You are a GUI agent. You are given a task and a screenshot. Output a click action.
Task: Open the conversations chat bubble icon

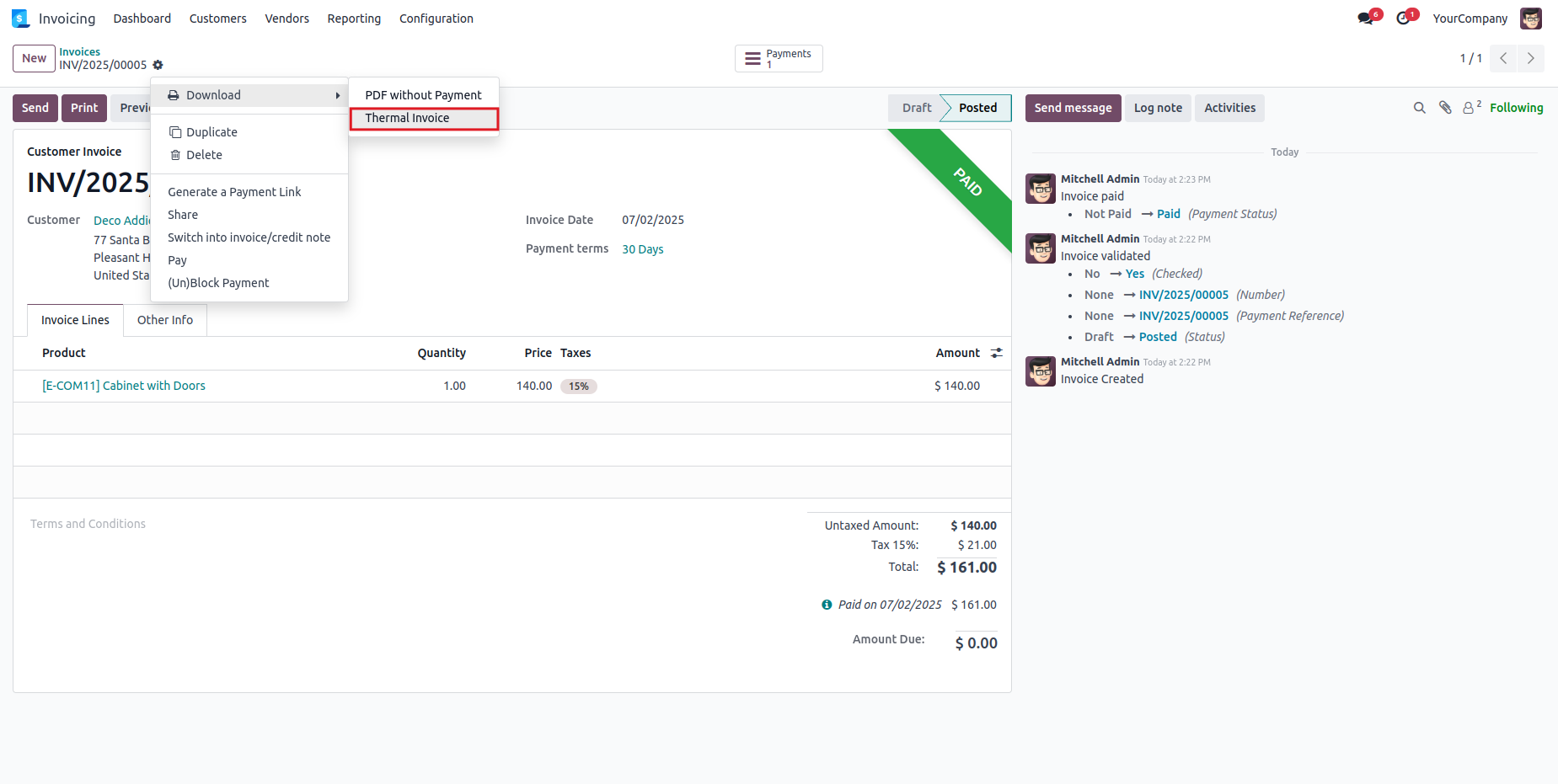pyautogui.click(x=1365, y=19)
